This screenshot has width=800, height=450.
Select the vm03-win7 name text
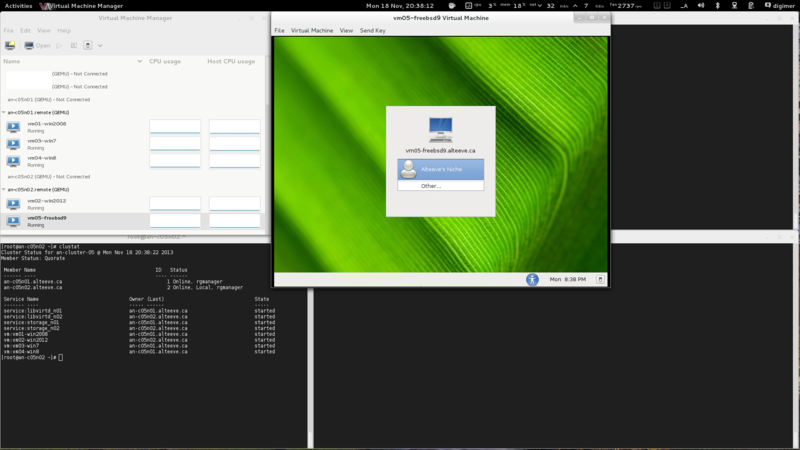(42, 141)
